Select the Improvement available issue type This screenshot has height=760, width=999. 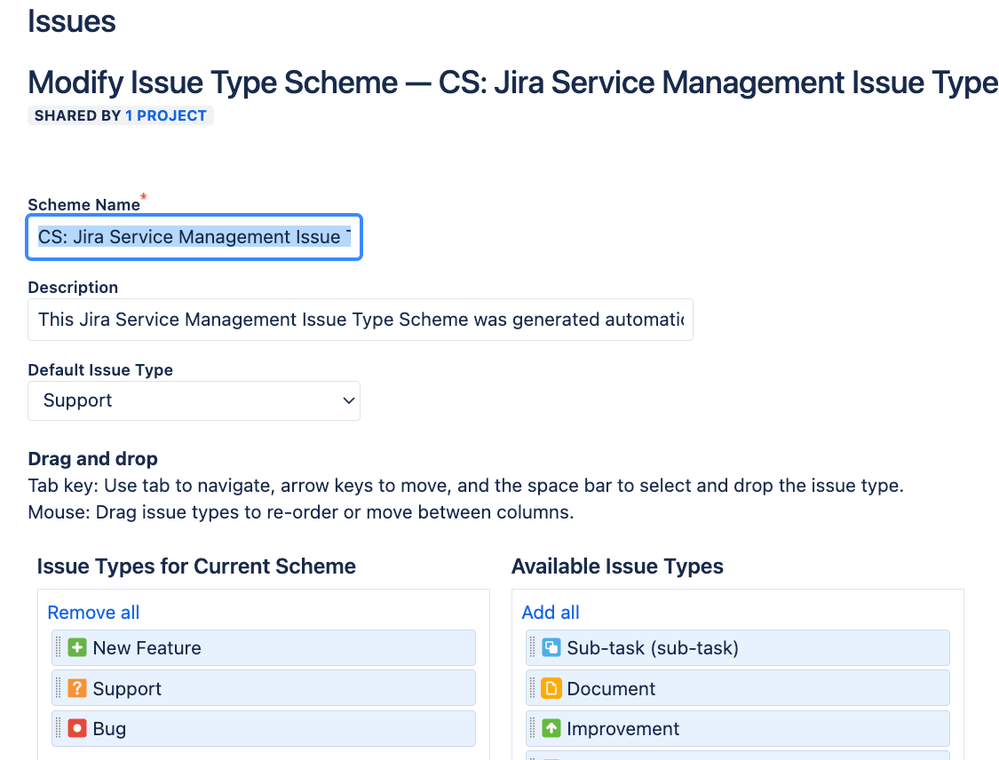(737, 728)
